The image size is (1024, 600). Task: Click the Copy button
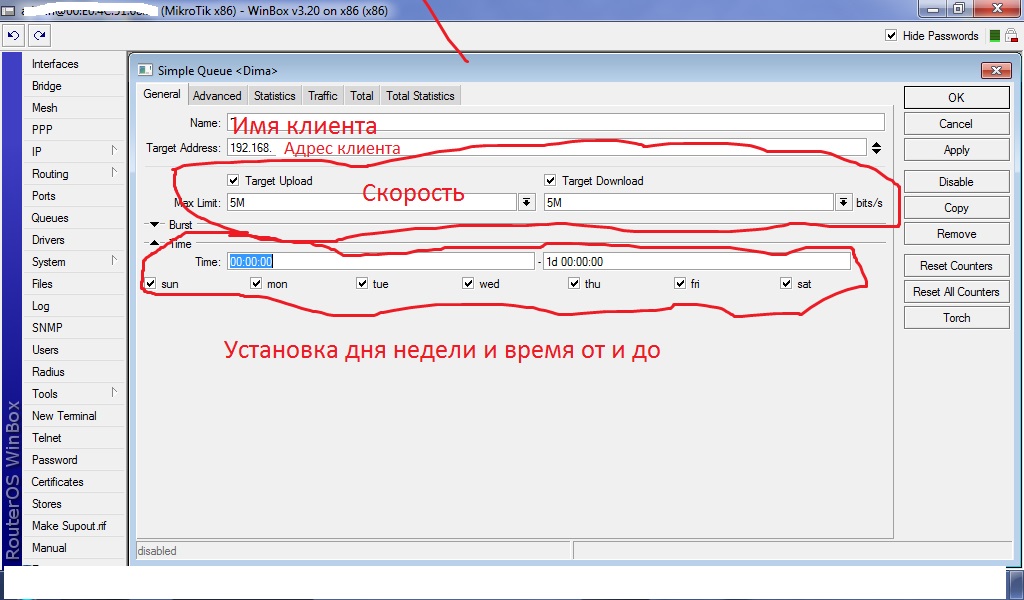(x=957, y=208)
